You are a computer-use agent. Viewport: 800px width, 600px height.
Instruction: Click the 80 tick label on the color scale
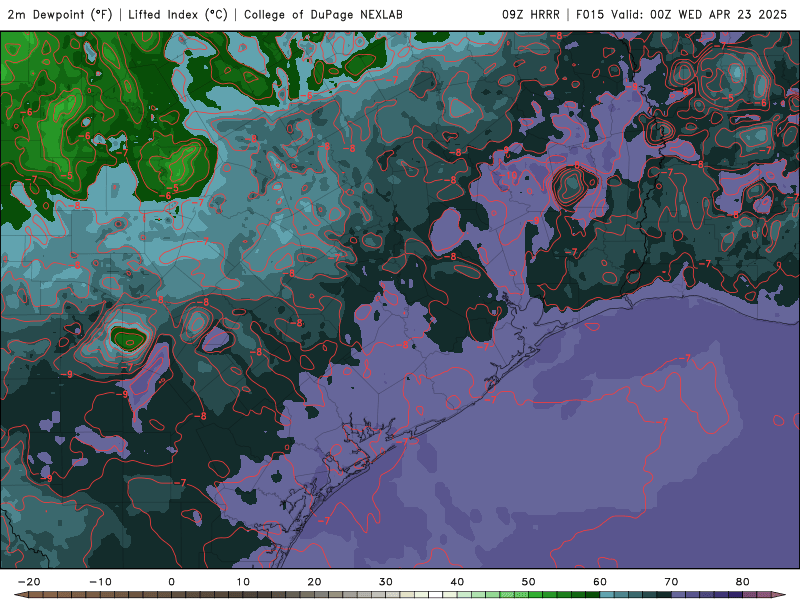click(743, 582)
